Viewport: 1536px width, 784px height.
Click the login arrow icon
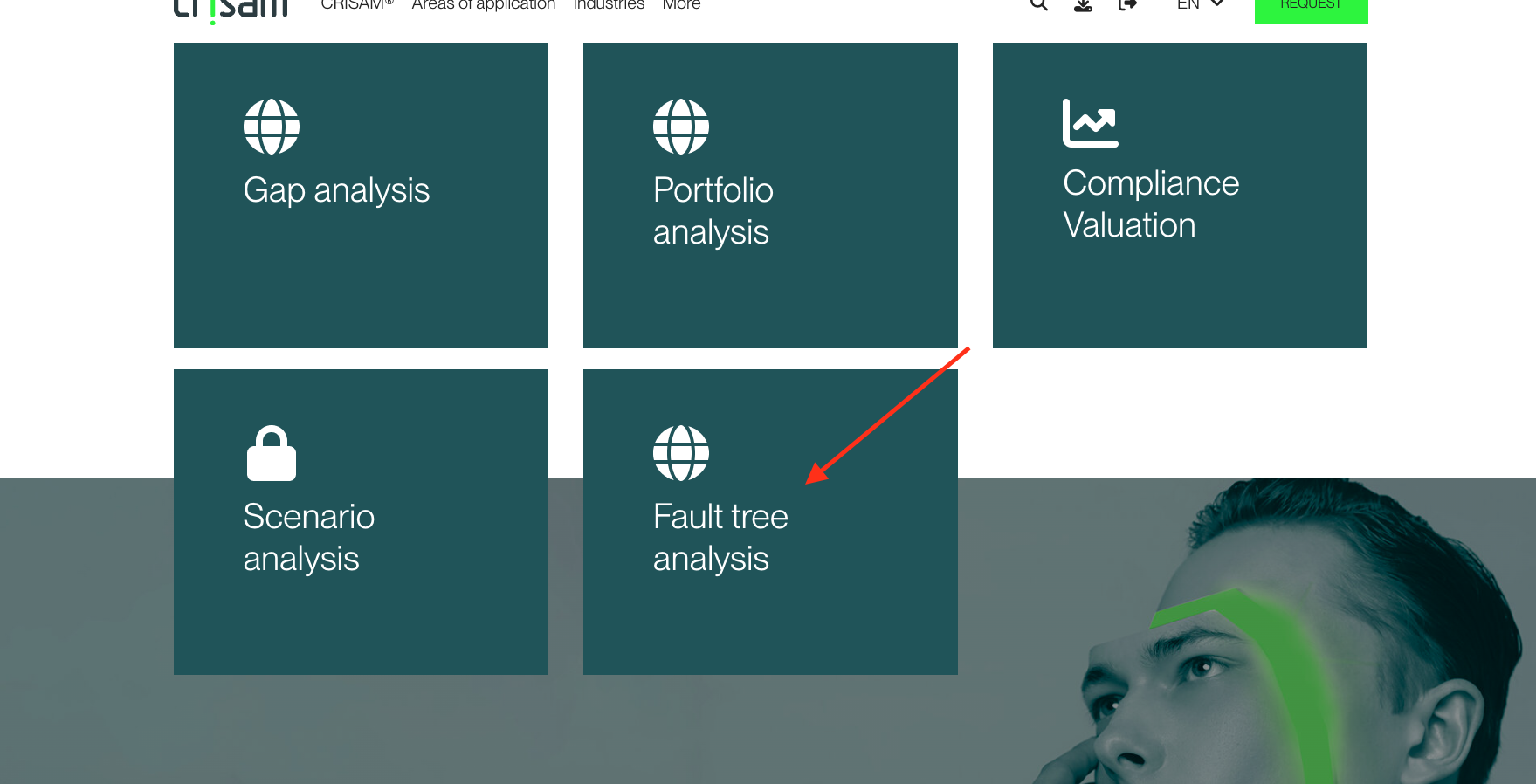1127,4
